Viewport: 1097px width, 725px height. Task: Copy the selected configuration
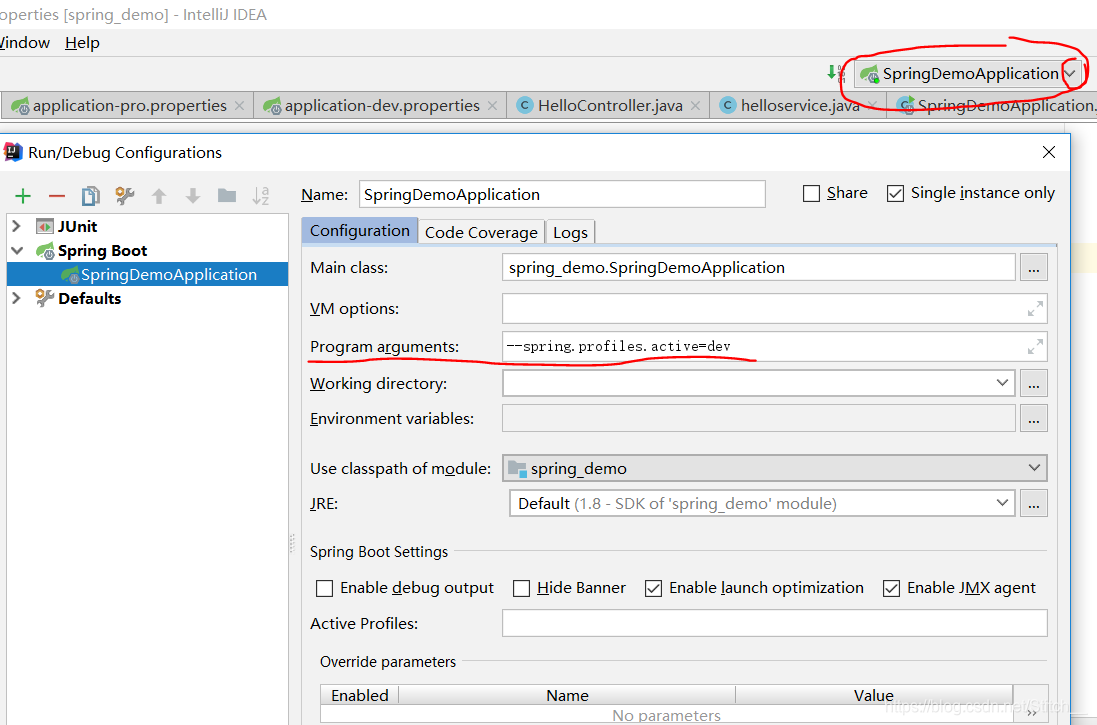[x=91, y=196]
